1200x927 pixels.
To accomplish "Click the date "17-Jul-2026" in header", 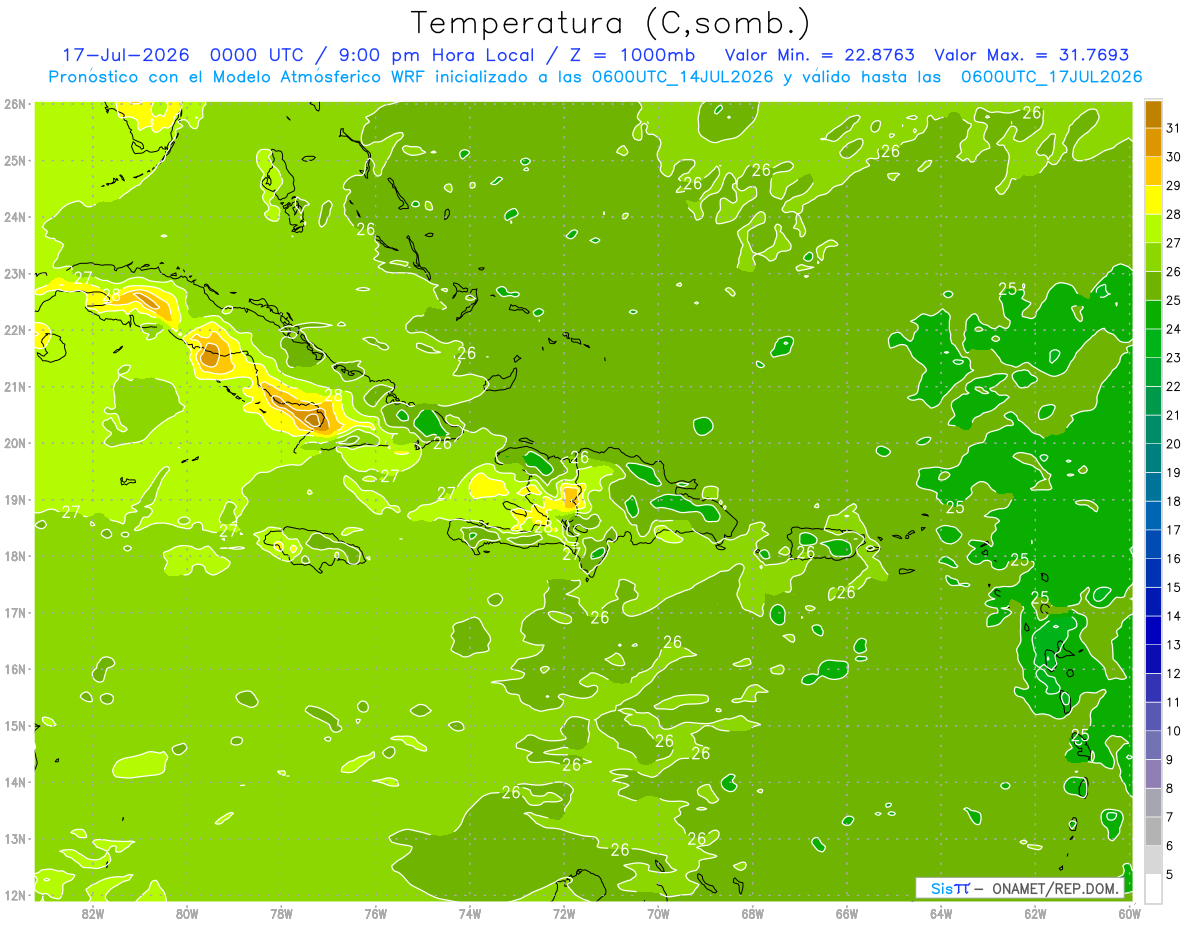I will (x=126, y=55).
